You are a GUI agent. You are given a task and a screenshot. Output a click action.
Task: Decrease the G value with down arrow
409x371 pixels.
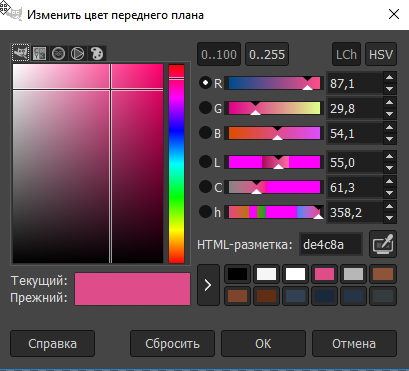tap(389, 114)
